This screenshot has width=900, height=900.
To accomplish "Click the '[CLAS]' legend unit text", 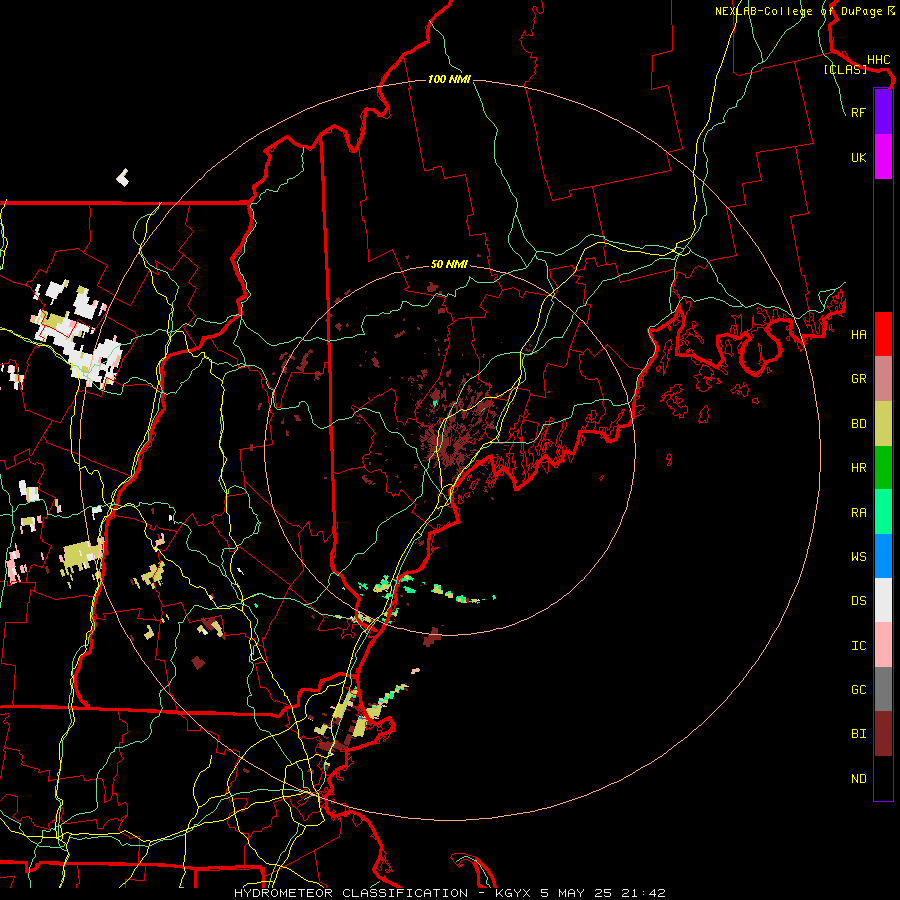I will point(845,69).
